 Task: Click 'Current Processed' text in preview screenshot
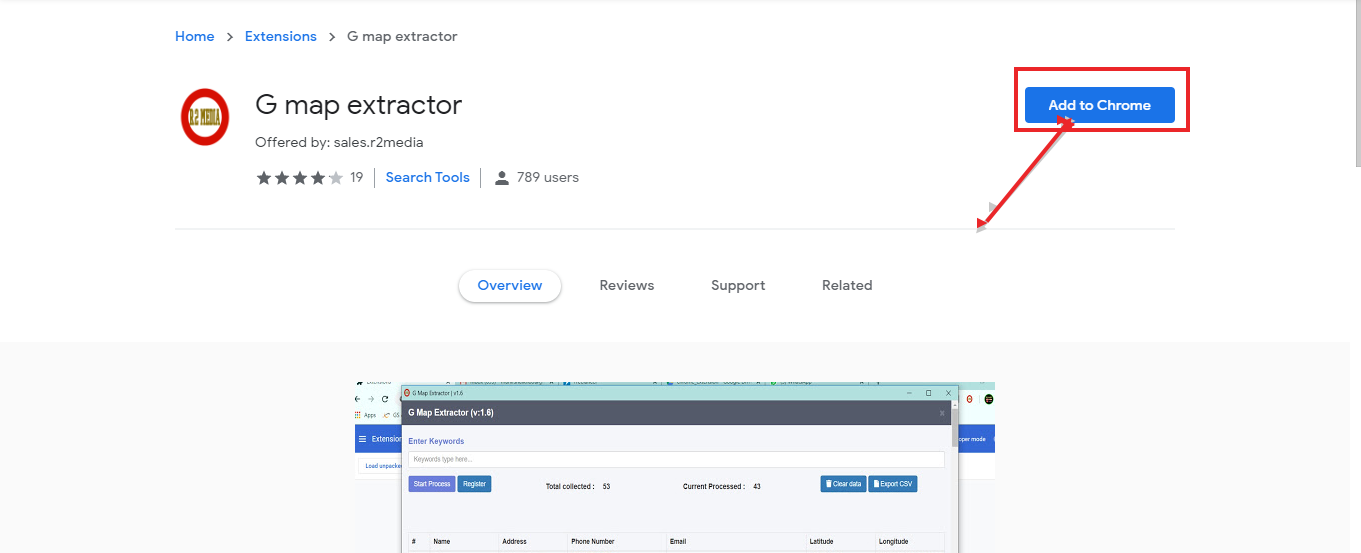click(x=714, y=486)
